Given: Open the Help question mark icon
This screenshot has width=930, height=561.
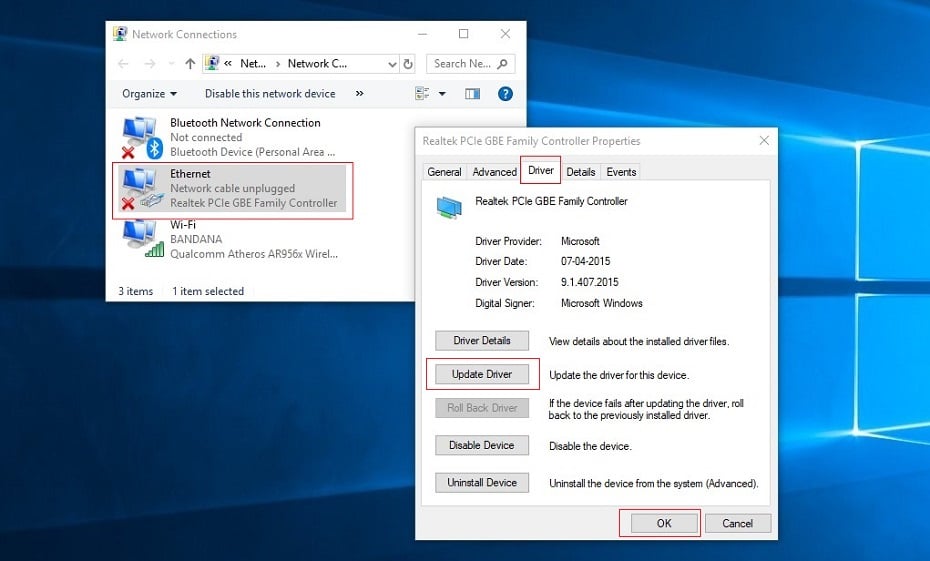Looking at the screenshot, I should 505,94.
